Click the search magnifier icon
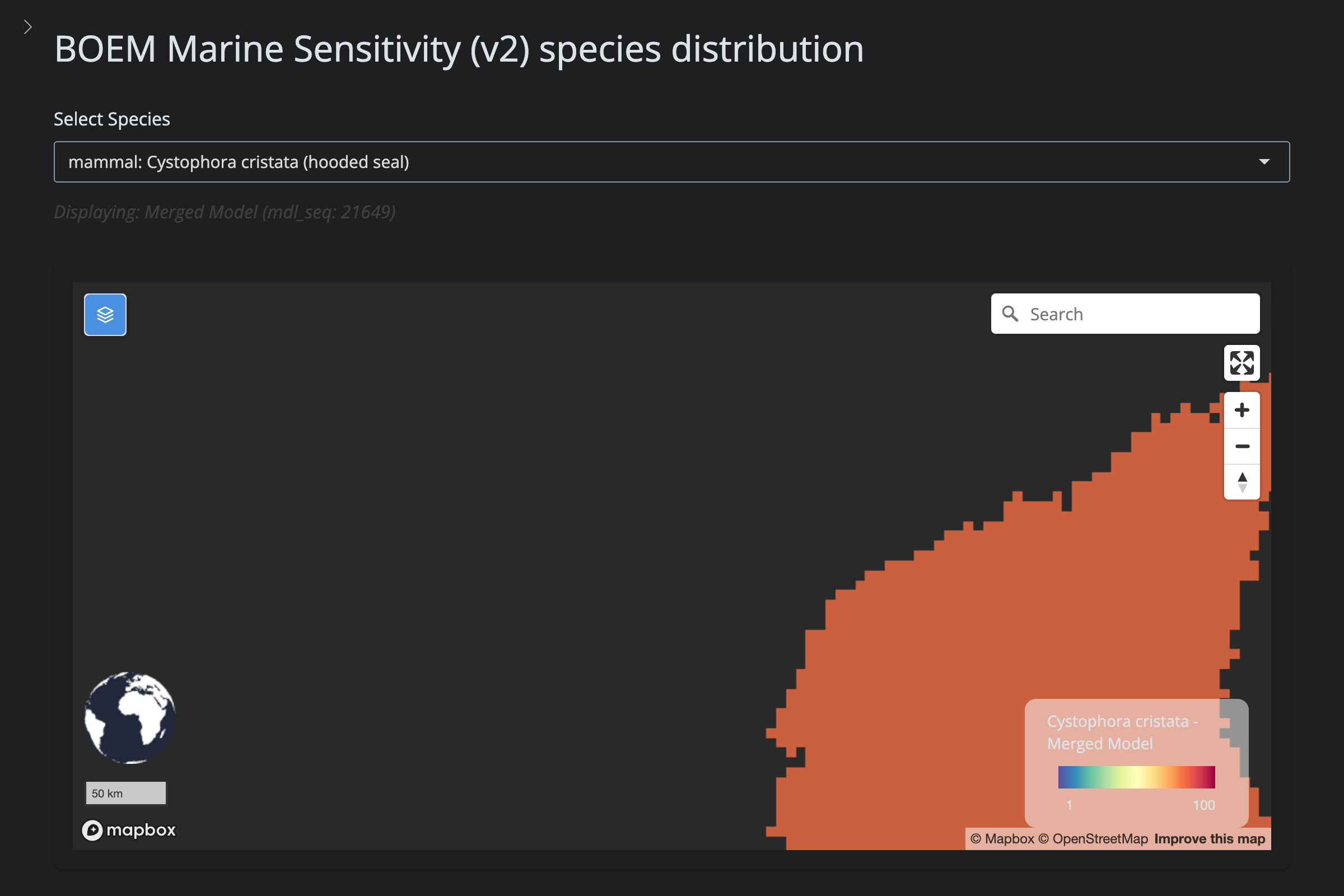The width and height of the screenshot is (1344, 896). [x=1010, y=314]
